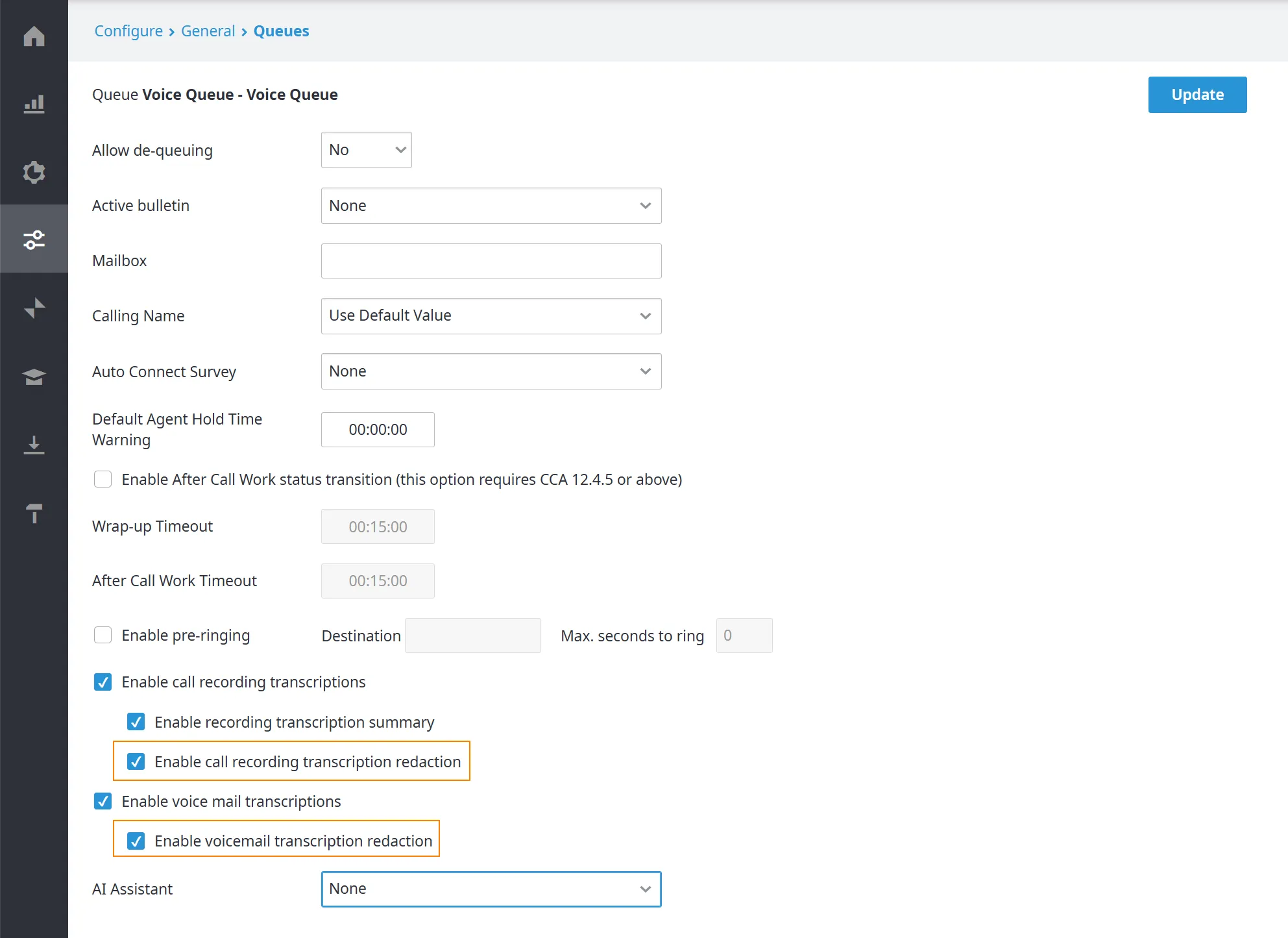Open the graduation cap training icon
This screenshot has width=1288, height=938.
[34, 376]
